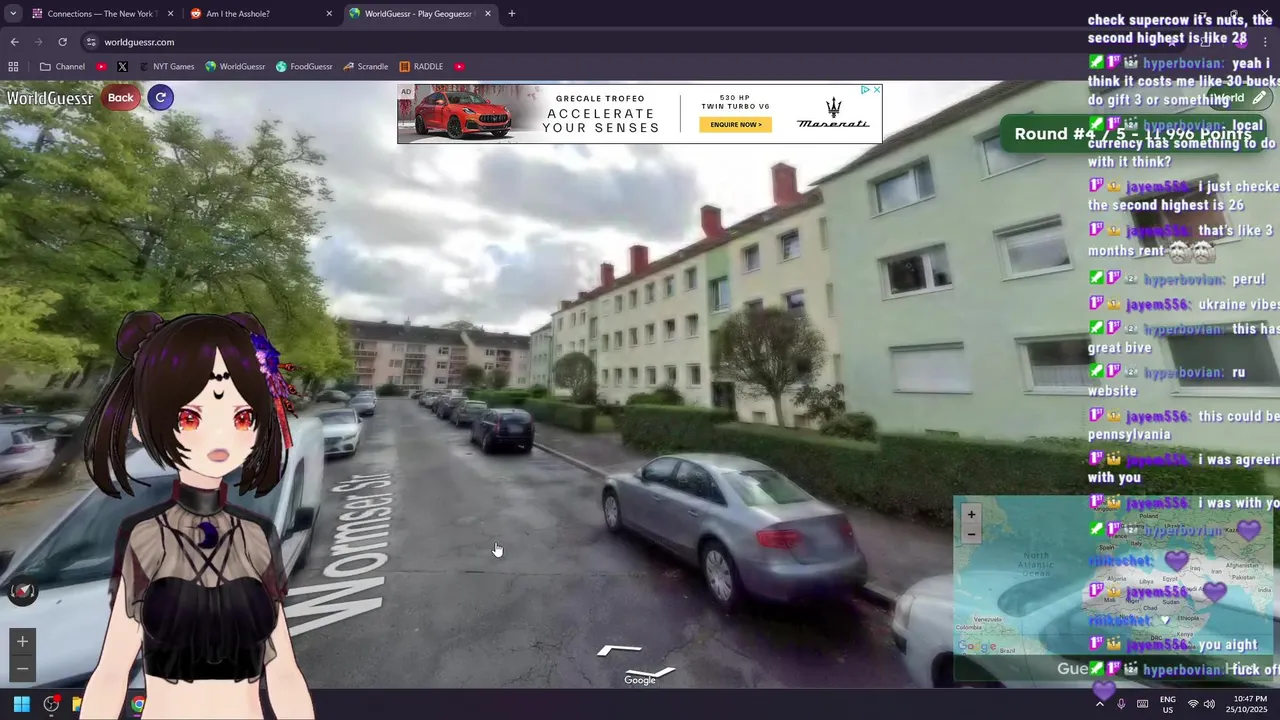Click the Round #4 points banner
The width and height of the screenshot is (1280, 720).
(1133, 134)
